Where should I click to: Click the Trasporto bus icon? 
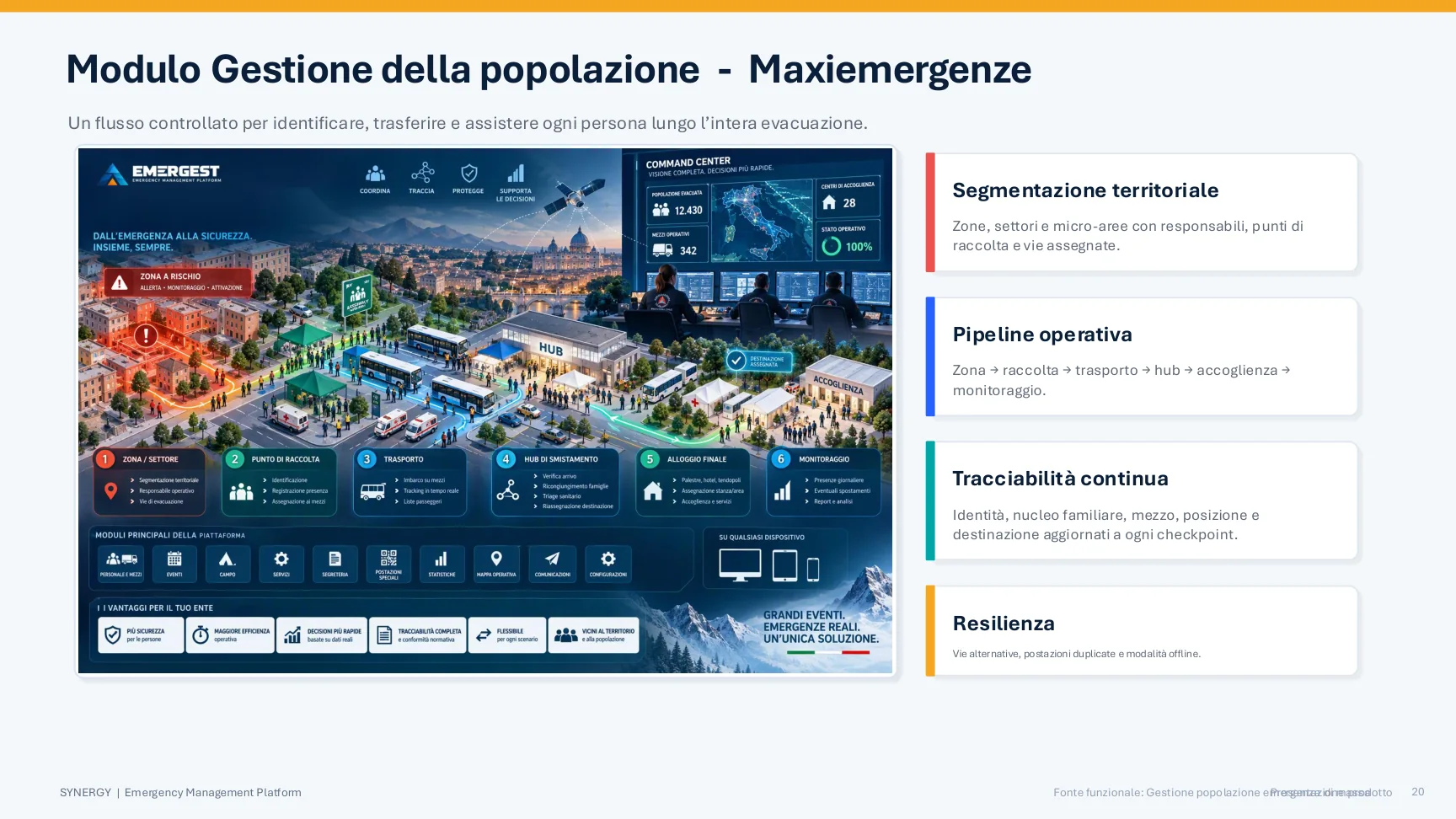pos(372,491)
